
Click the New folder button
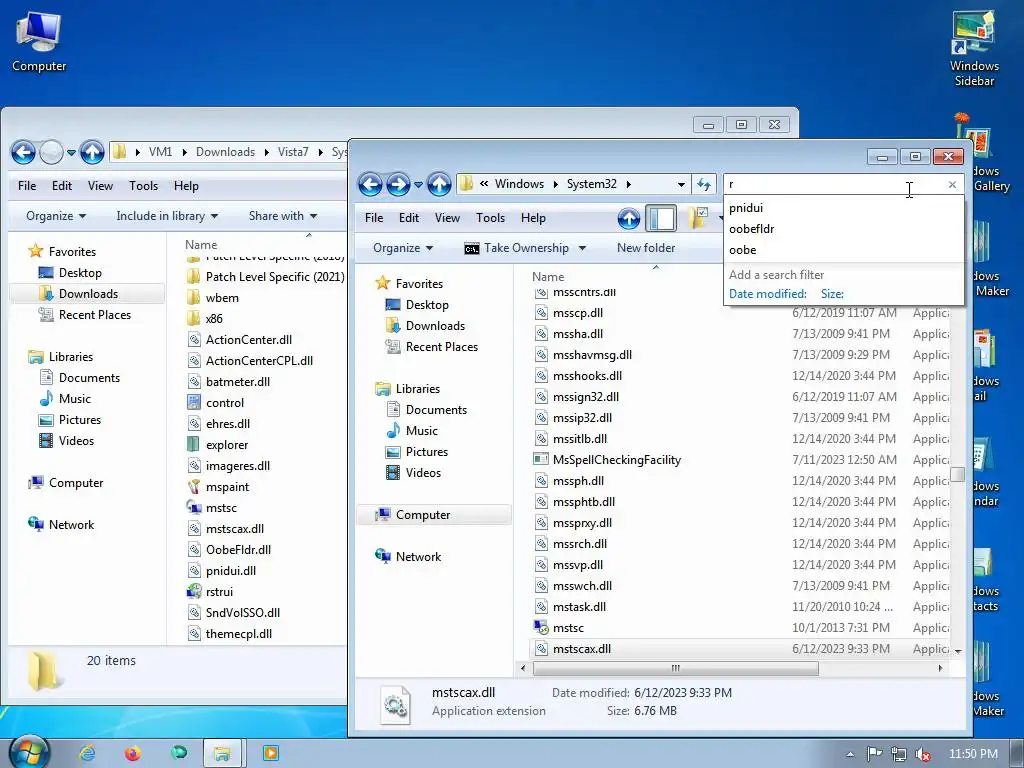[x=646, y=248]
